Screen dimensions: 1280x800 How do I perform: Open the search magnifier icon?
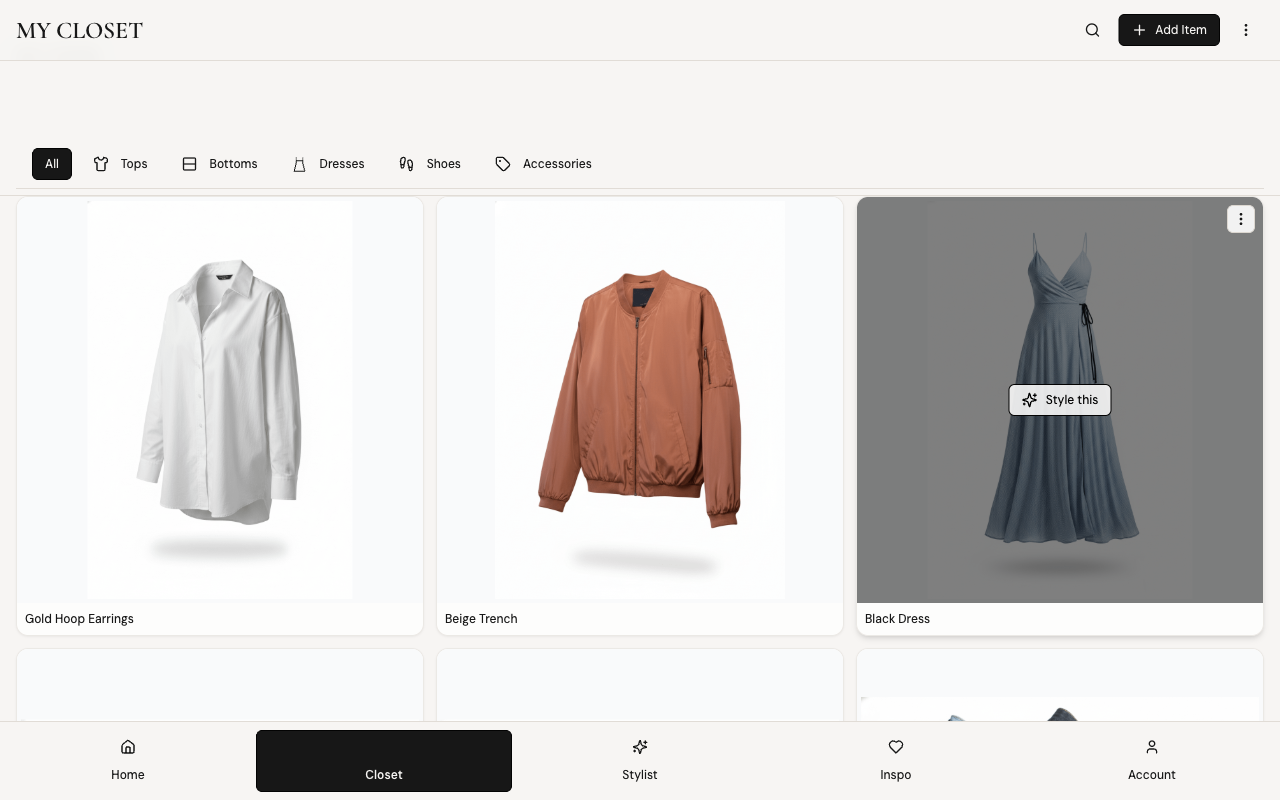(1092, 30)
